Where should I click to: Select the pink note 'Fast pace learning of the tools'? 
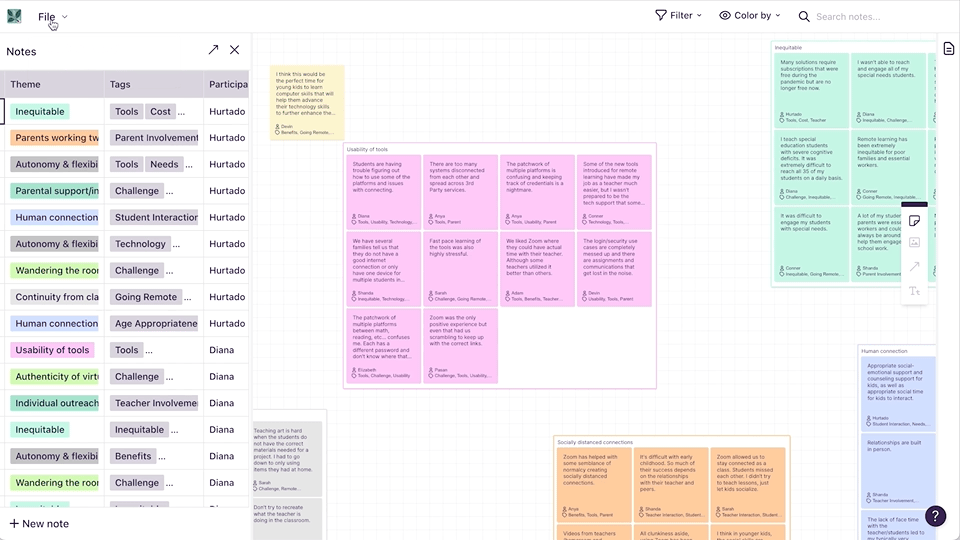[x=460, y=269]
